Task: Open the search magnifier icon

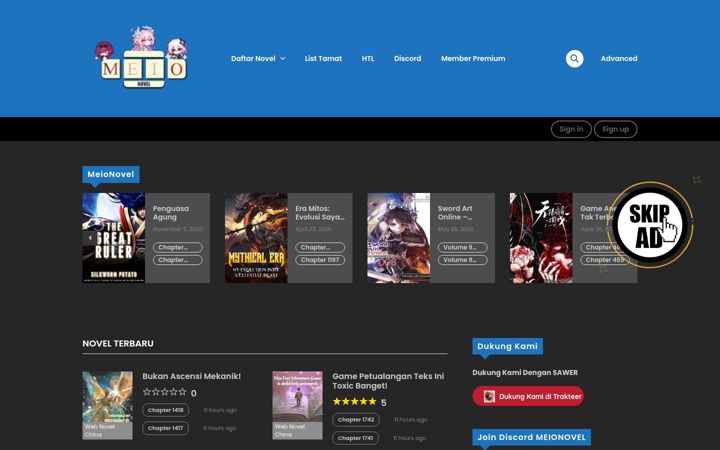Action: (574, 58)
